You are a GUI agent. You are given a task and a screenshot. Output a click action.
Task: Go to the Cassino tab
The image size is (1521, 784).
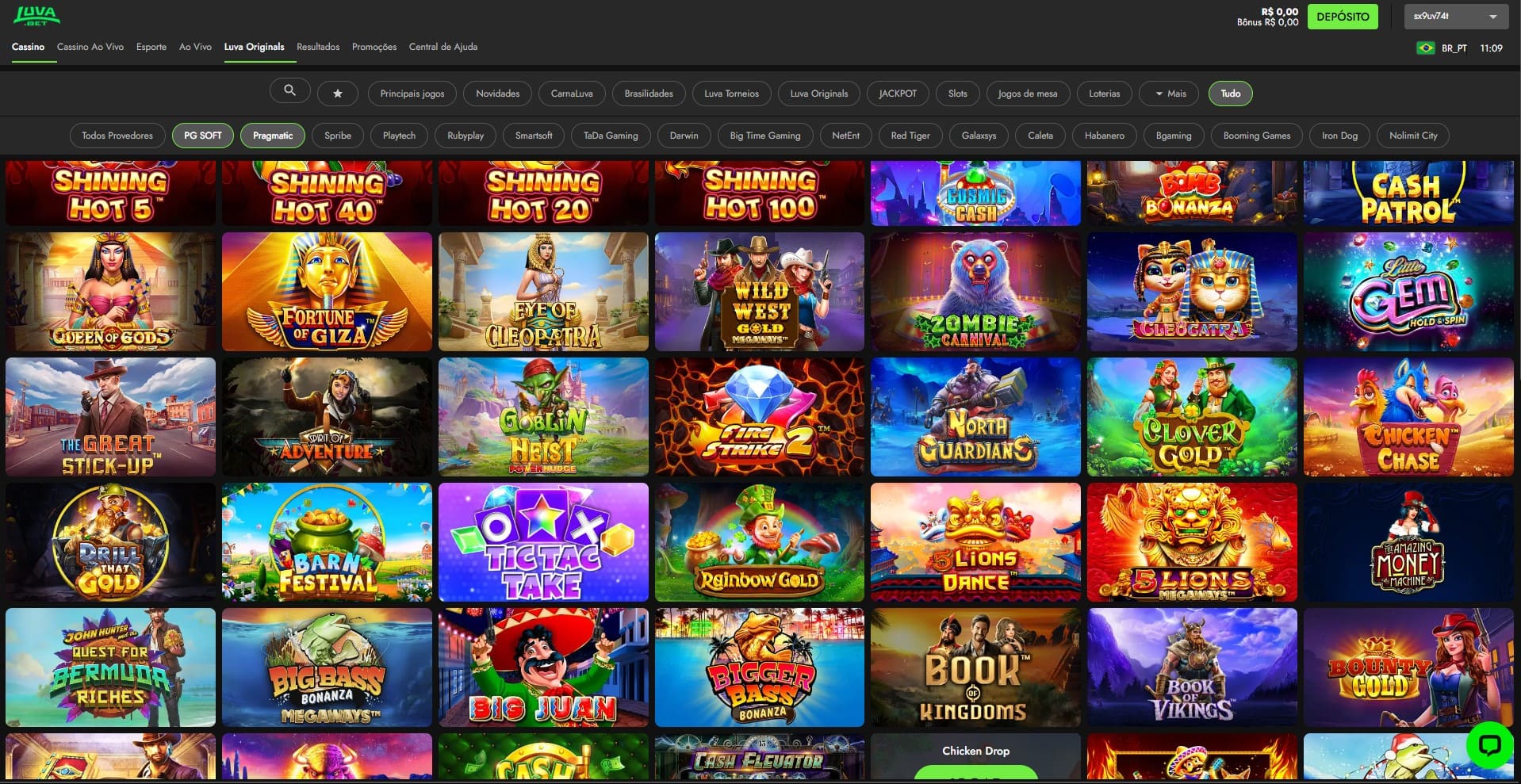coord(28,47)
